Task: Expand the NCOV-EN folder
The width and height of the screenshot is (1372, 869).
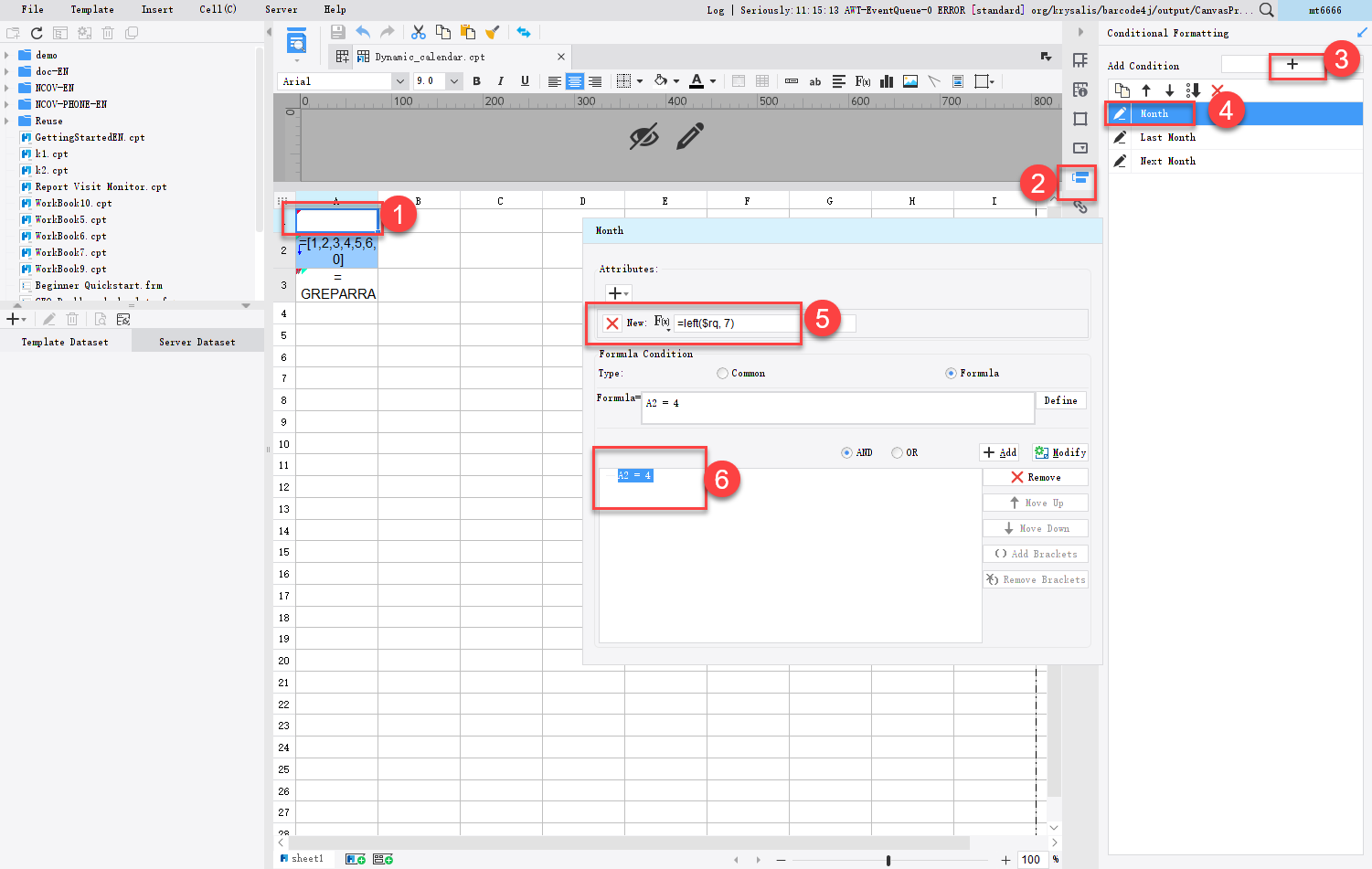Action: (7, 89)
